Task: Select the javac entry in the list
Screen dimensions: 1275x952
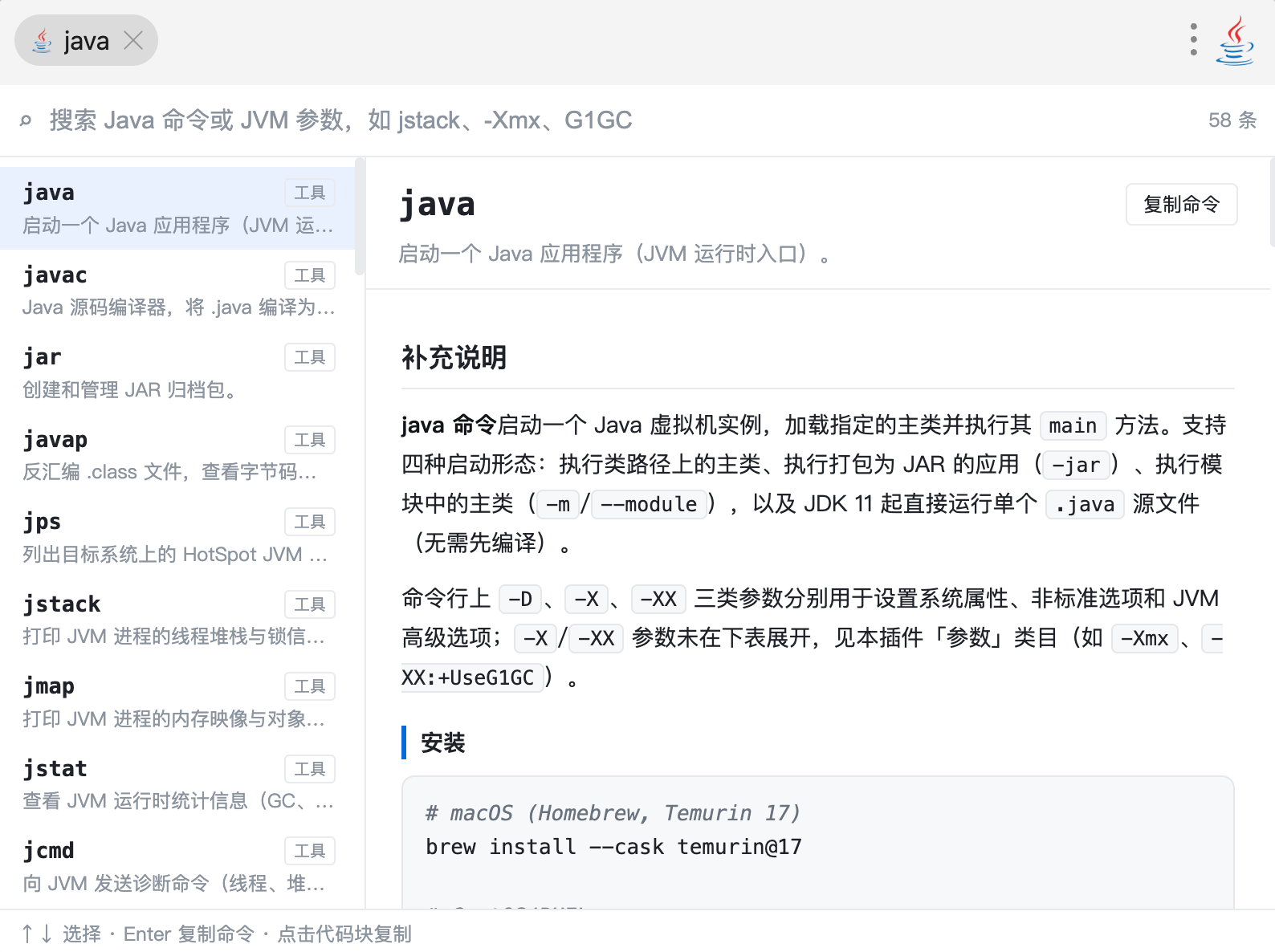Action: (x=177, y=291)
